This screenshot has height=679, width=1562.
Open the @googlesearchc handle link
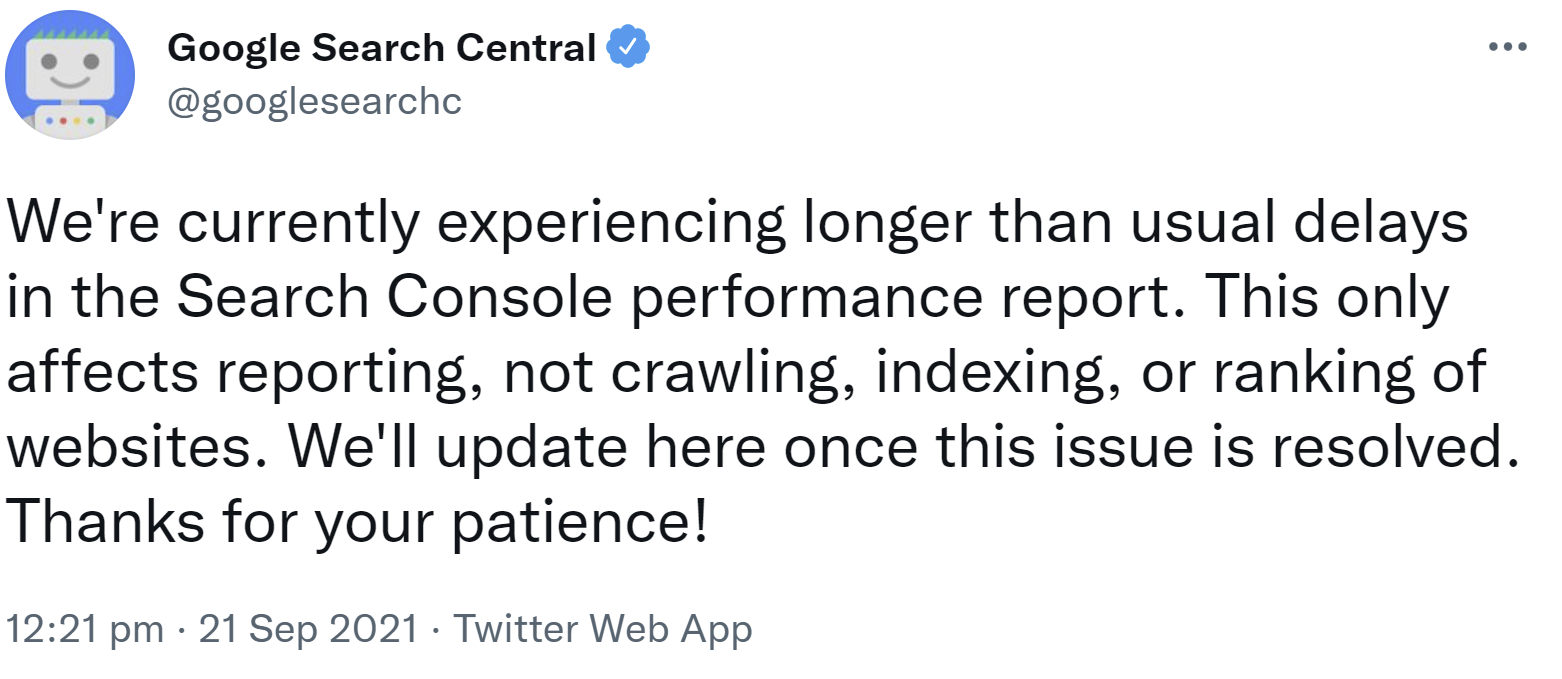coord(314,102)
